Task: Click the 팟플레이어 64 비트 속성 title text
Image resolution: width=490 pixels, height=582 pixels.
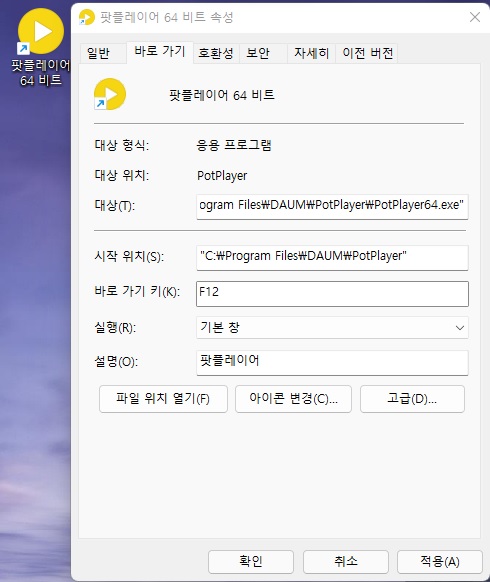Action: (x=167, y=17)
